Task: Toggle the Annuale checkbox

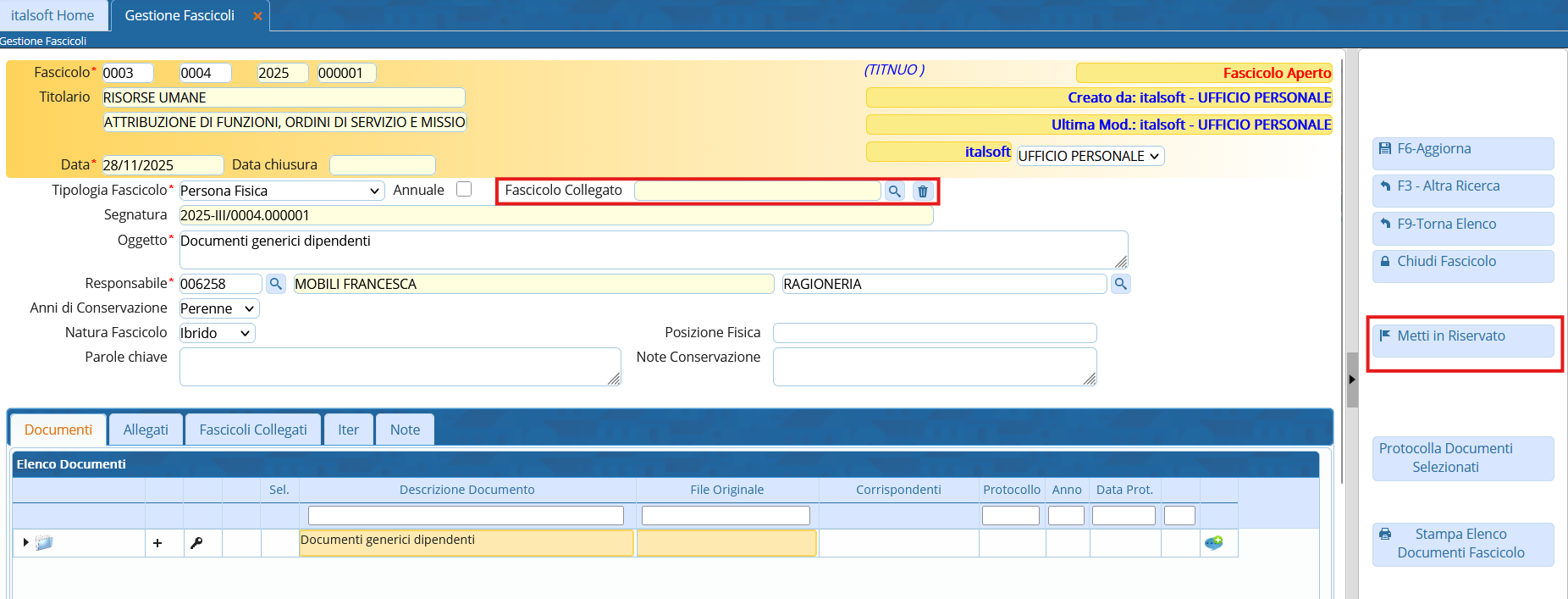Action: [x=464, y=190]
